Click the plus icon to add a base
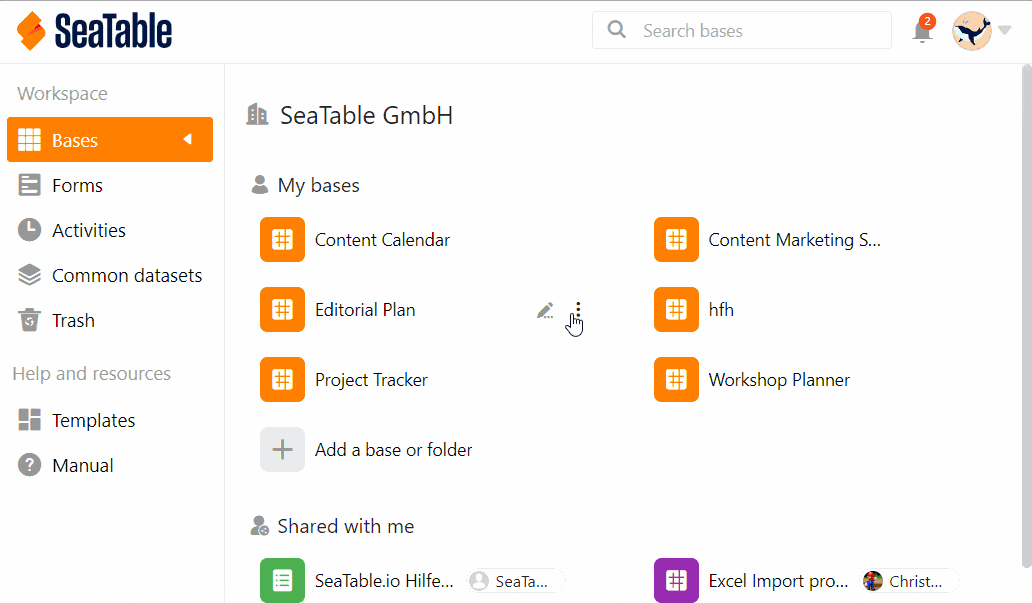The image size is (1032, 603). pos(282,450)
